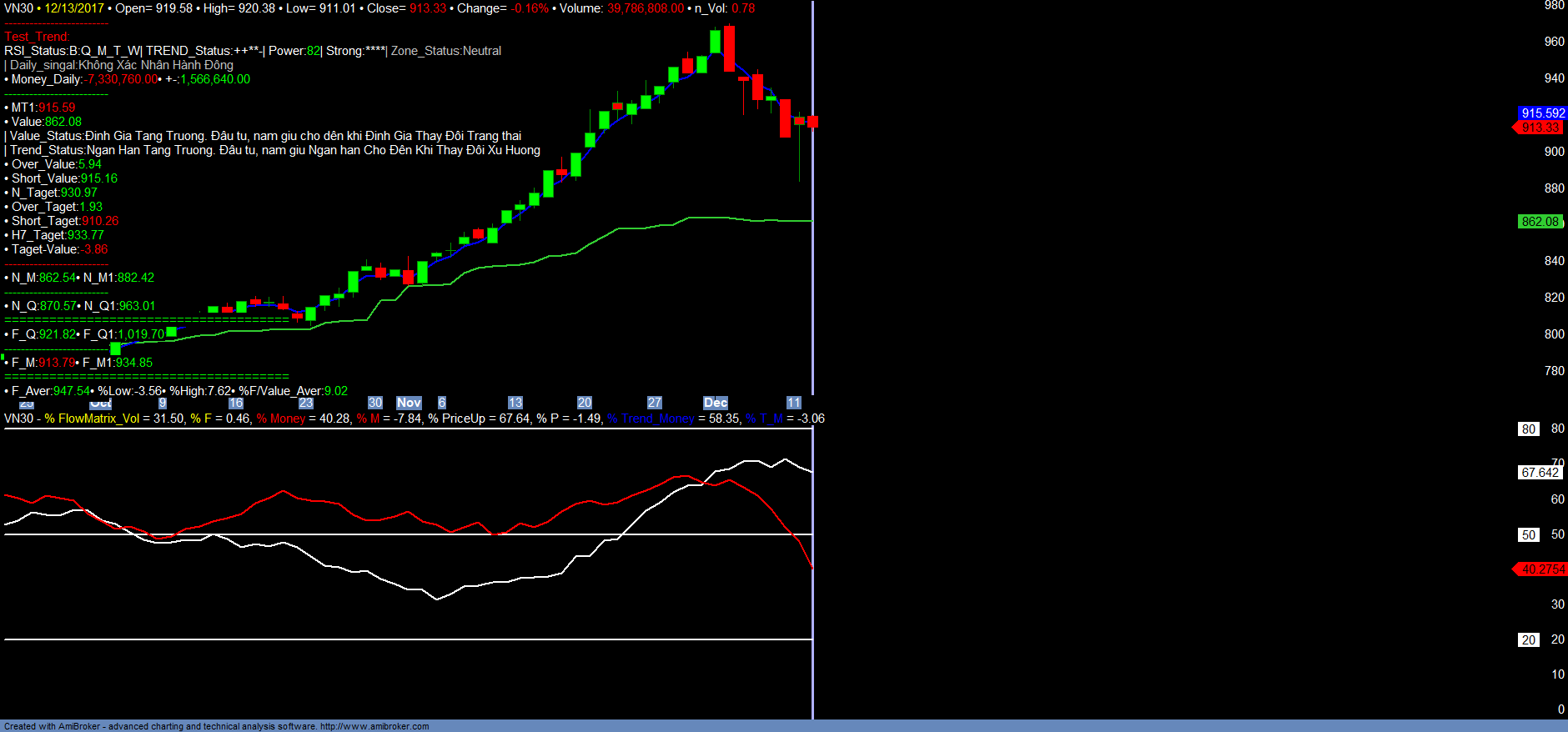The width and height of the screenshot is (1568, 732).
Task: Click the Dec label on the date axis
Action: point(715,403)
